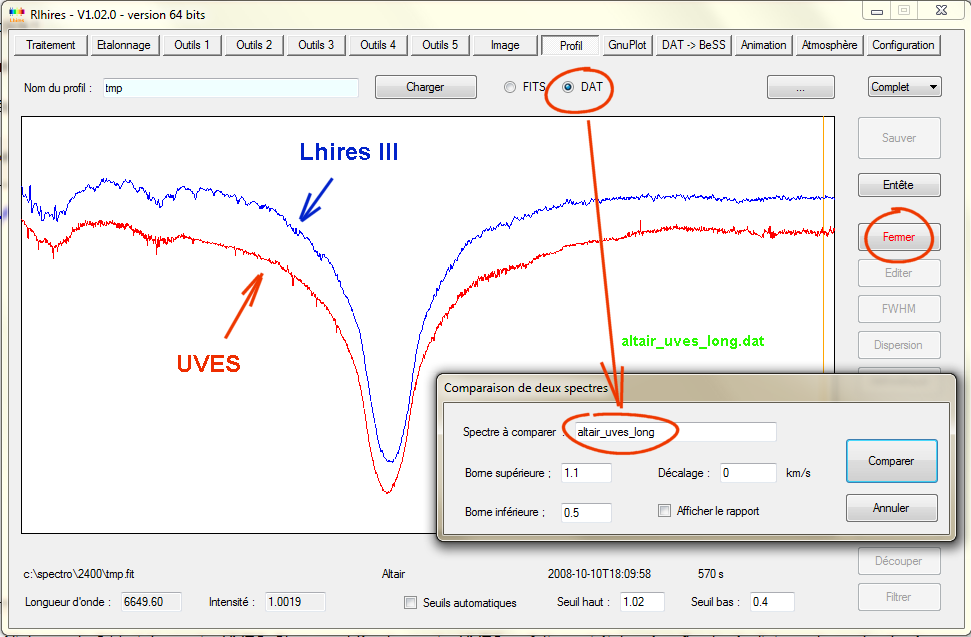Click the Comparer button

click(x=892, y=461)
